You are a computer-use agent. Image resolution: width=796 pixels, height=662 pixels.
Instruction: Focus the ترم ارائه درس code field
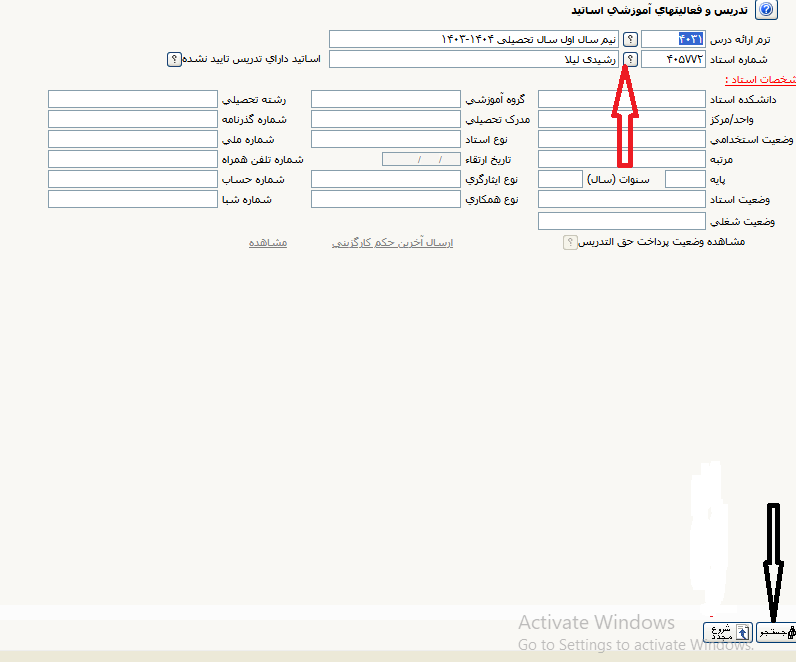pyautogui.click(x=672, y=39)
